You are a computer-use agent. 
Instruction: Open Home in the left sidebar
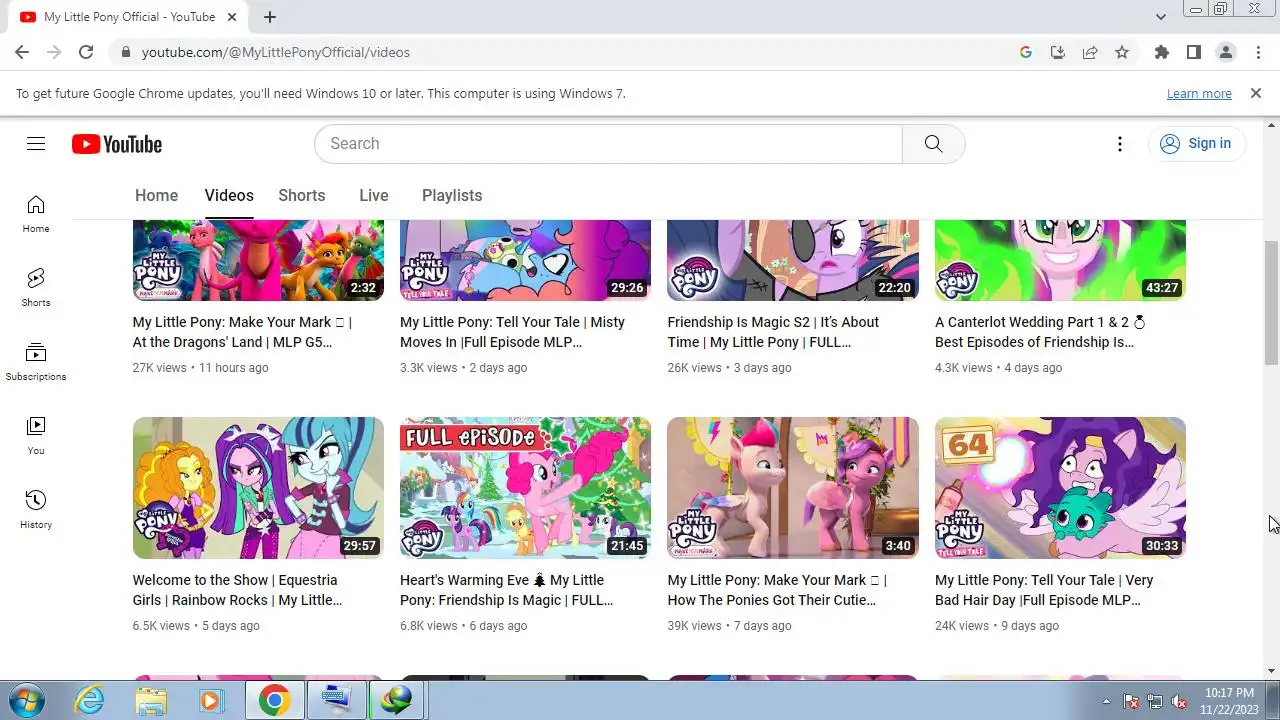click(x=36, y=214)
